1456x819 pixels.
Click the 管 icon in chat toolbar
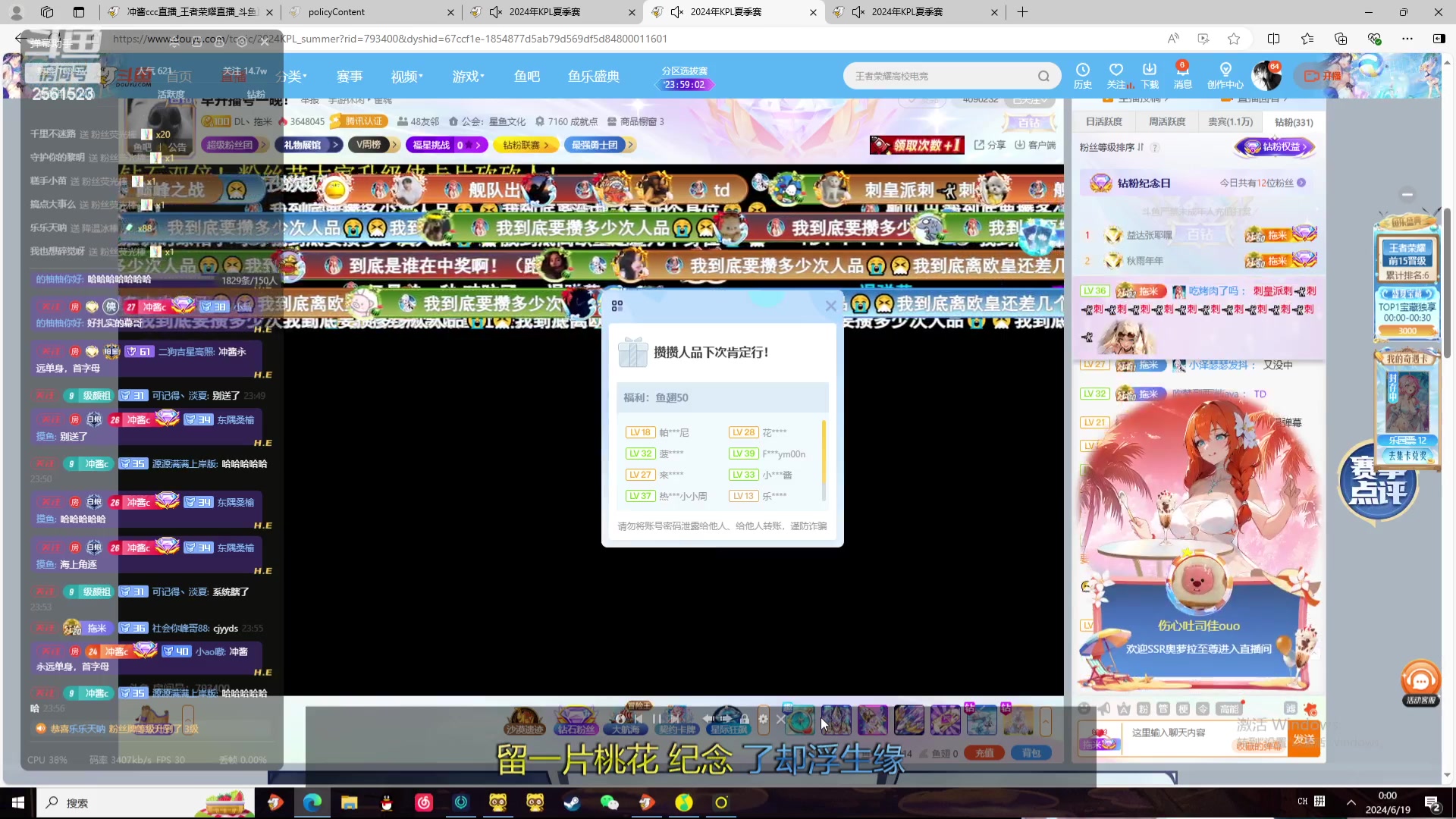(x=1163, y=708)
